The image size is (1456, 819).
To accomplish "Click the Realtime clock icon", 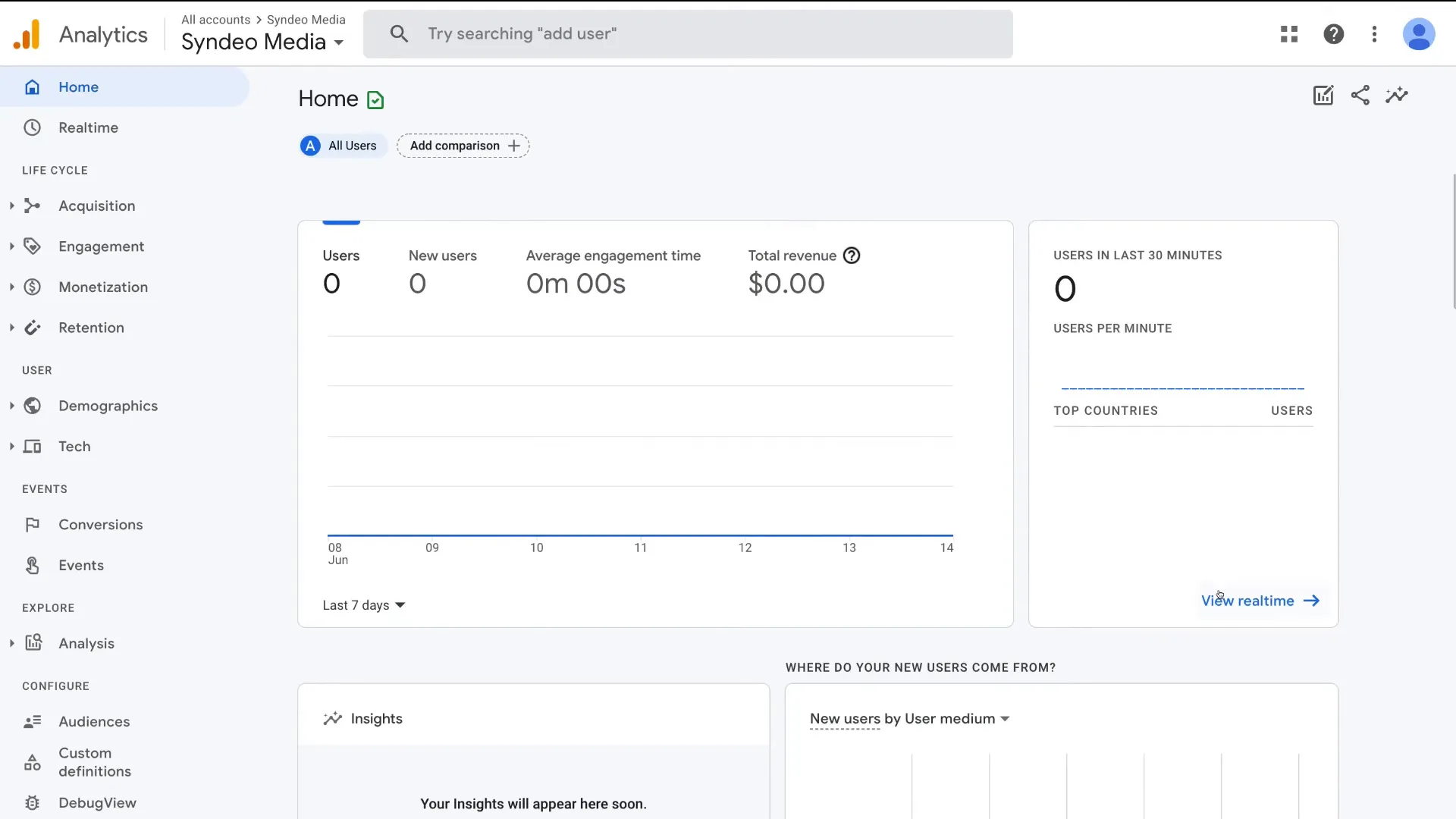I will (32, 127).
